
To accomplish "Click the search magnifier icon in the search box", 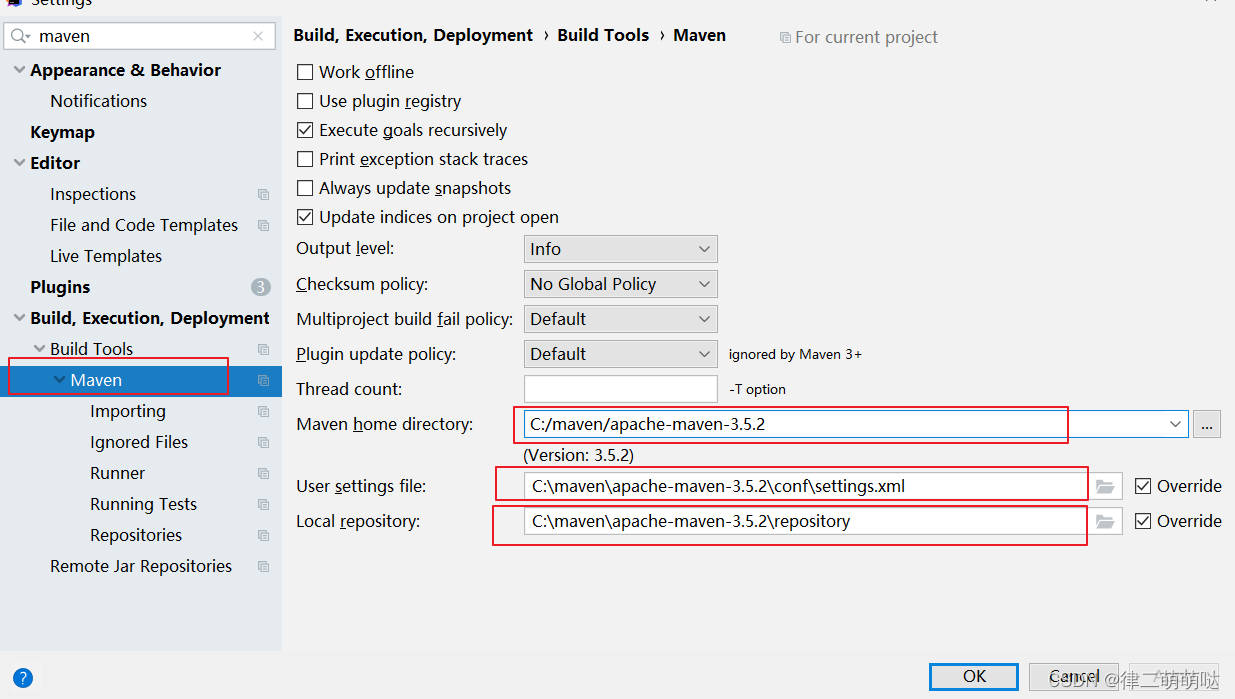I will [21, 36].
